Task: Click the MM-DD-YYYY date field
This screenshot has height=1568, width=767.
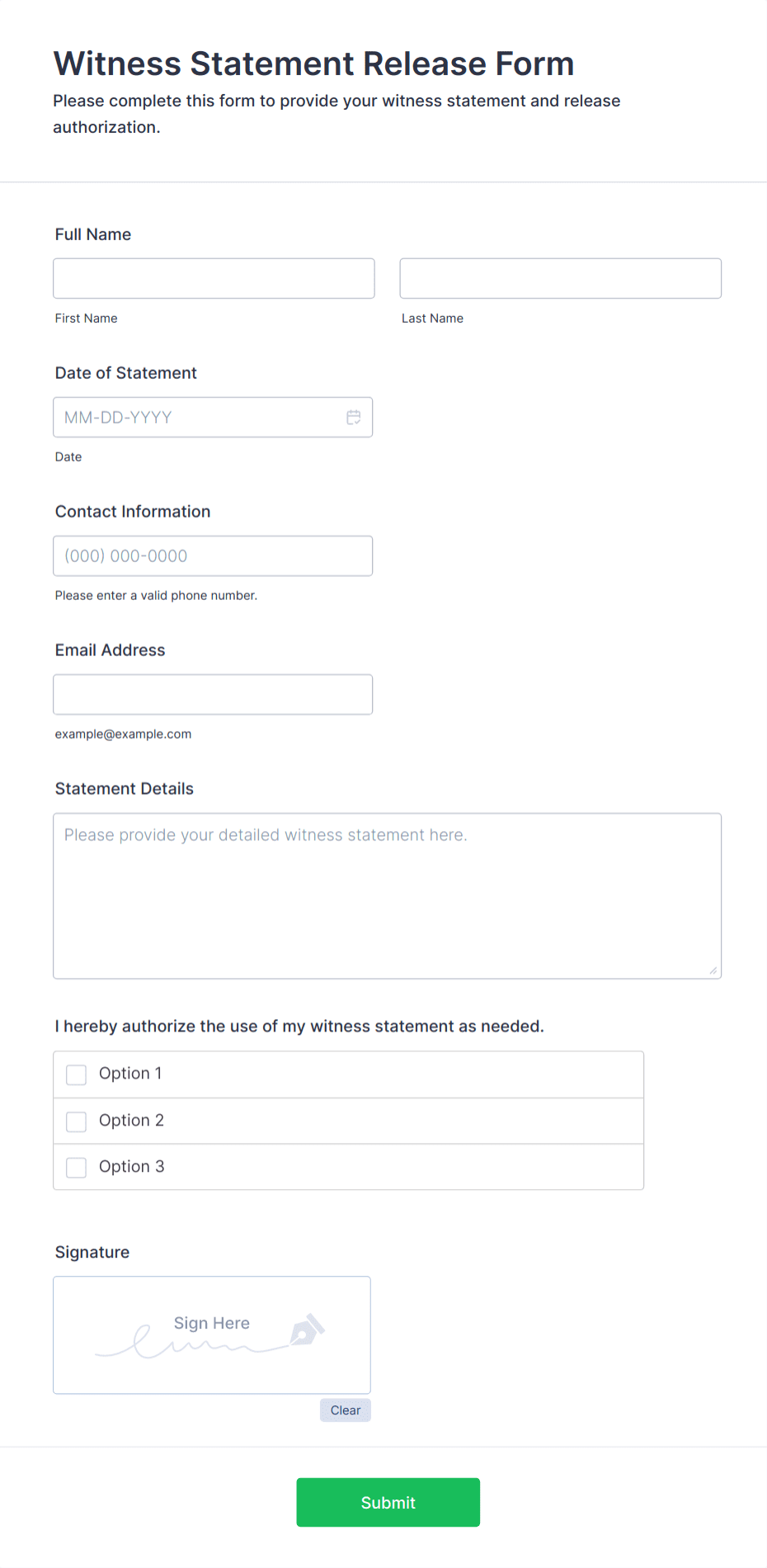Action: click(213, 418)
